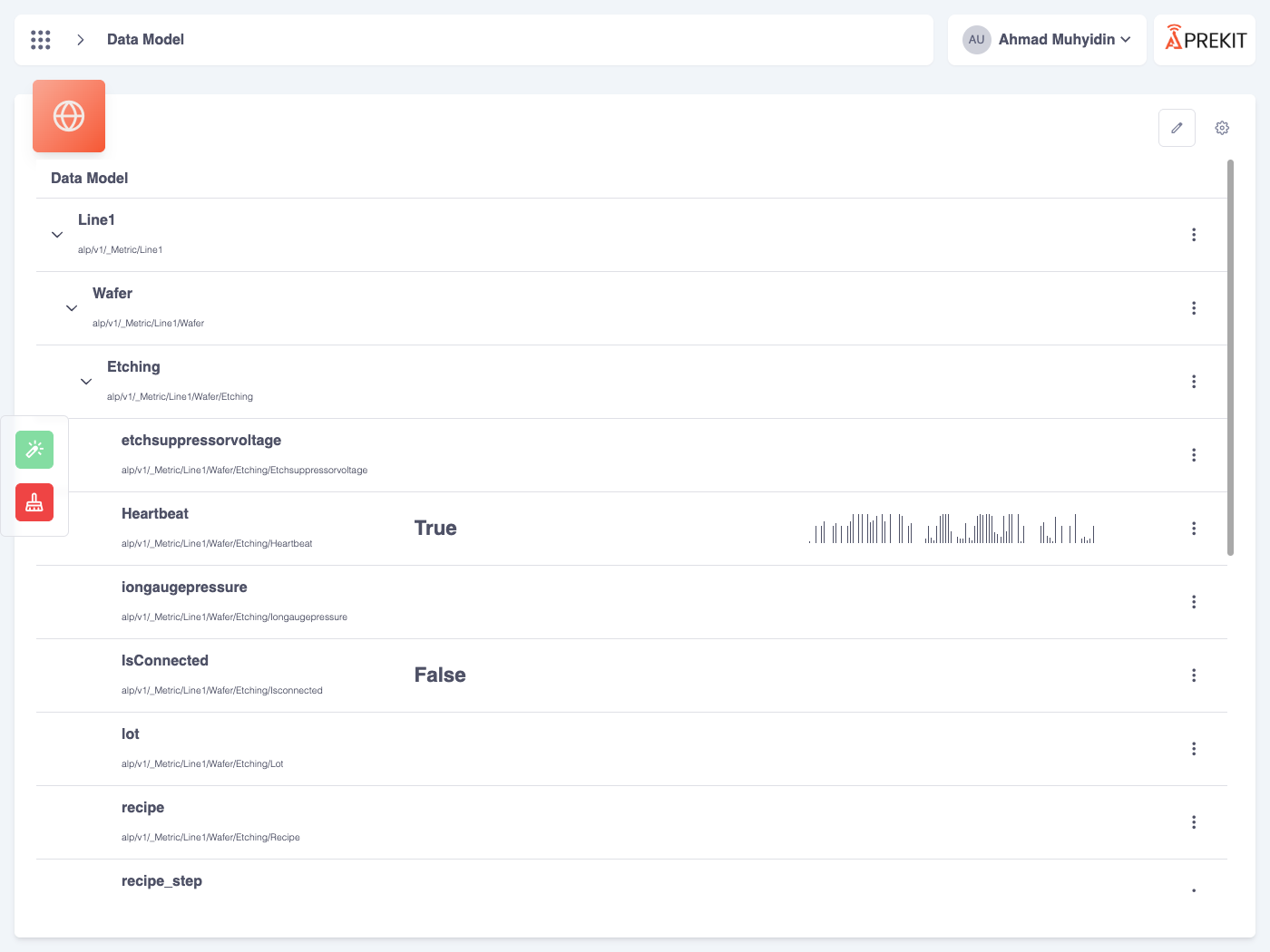Select the recipe_step metric label
The width and height of the screenshot is (1270, 952).
coord(161,881)
